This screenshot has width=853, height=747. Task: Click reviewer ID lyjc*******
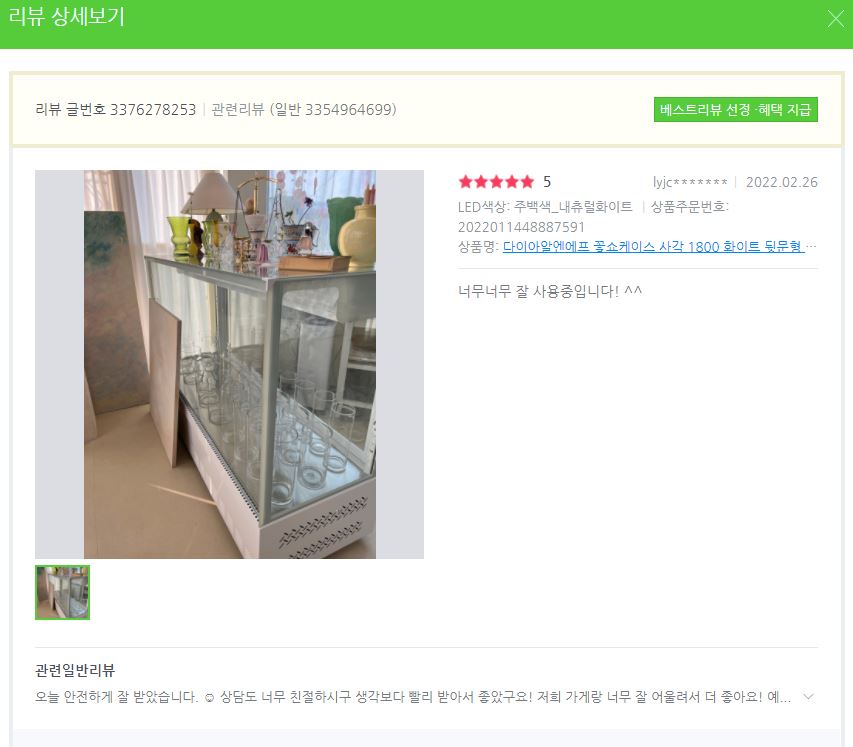690,182
